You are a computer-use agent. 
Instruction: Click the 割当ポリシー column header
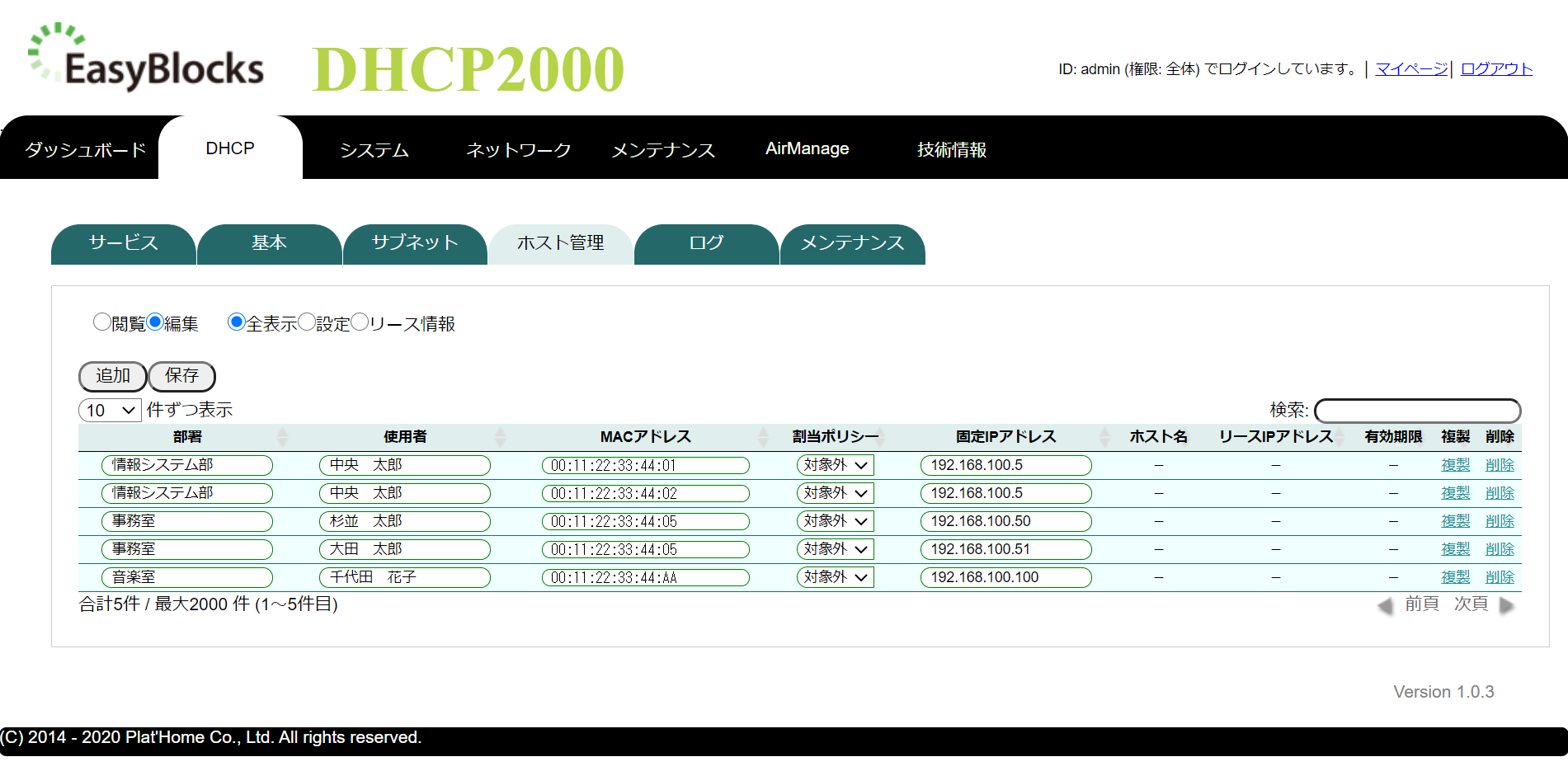coord(836,437)
